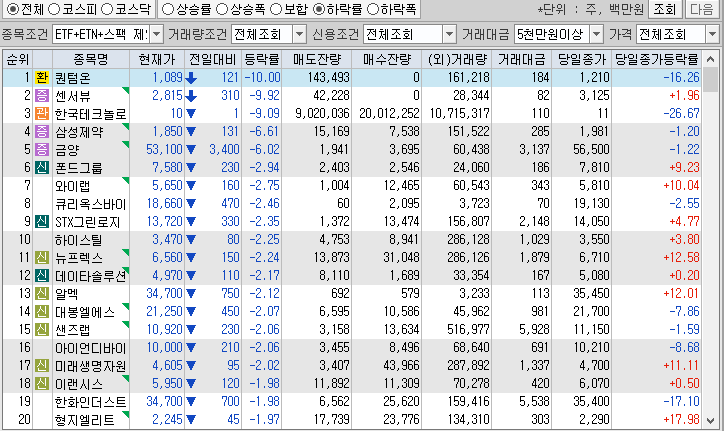Click the down triangle icon on 한화인더스트 row

191,402
